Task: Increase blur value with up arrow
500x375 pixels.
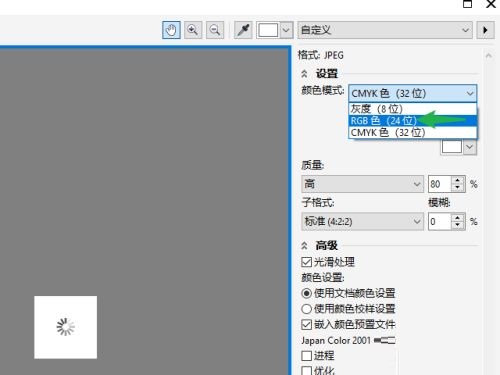Action: [458, 217]
